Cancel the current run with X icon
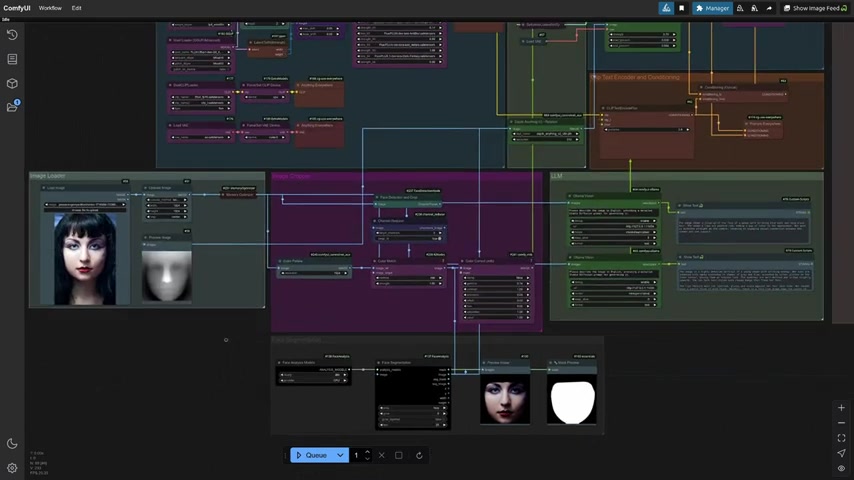 click(381, 455)
